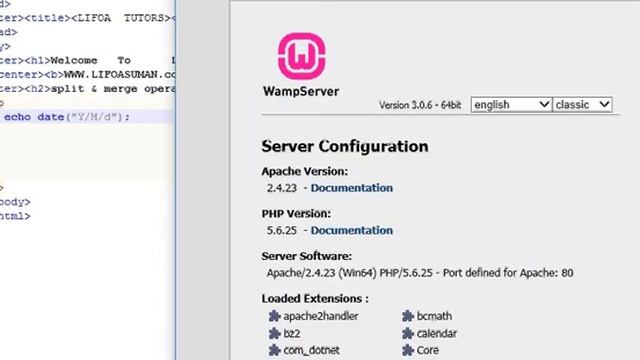Click the 'Welcome To' h1 code line
Viewport: 640px width, 360px height.
click(87, 61)
